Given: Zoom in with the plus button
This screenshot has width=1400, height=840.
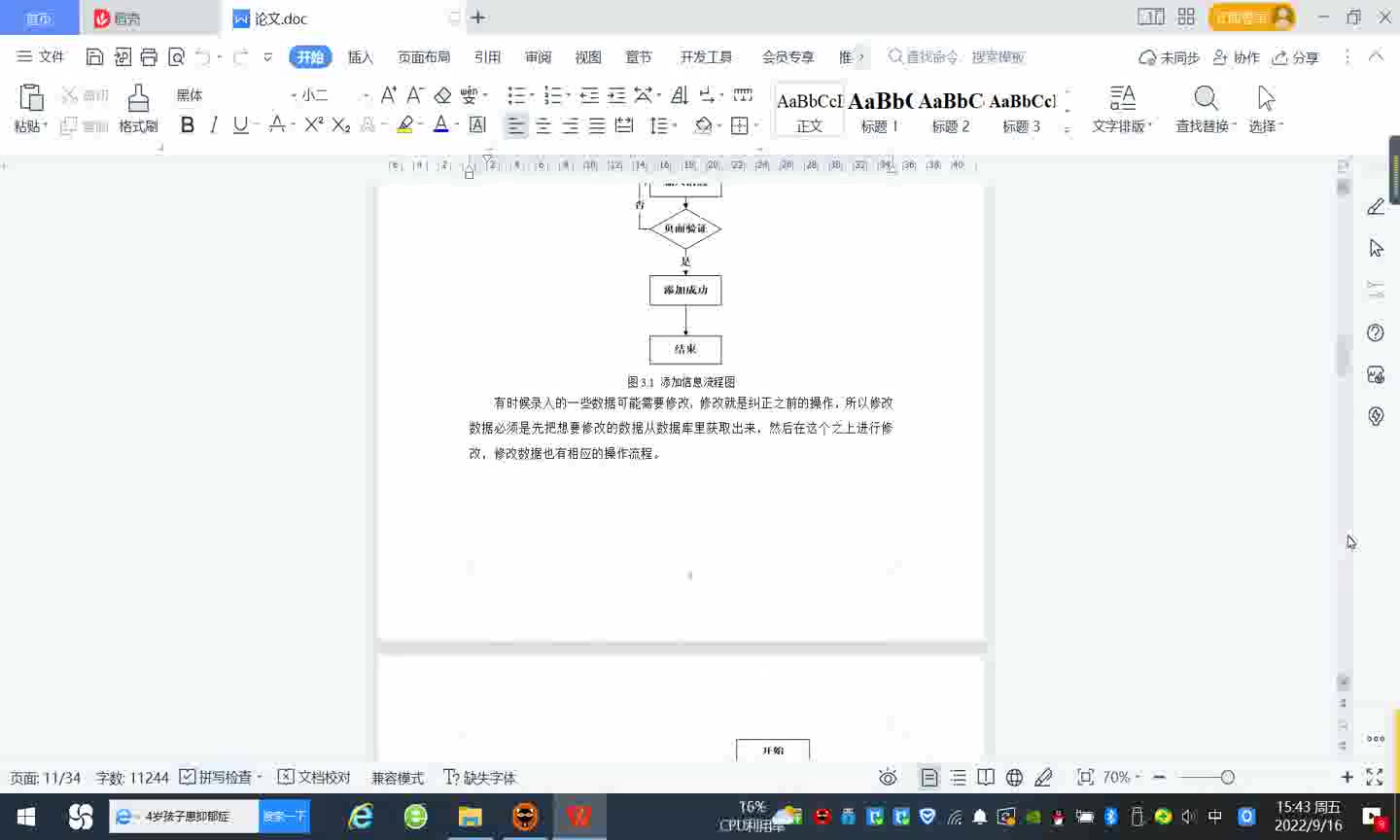Looking at the screenshot, I should coord(1347,777).
